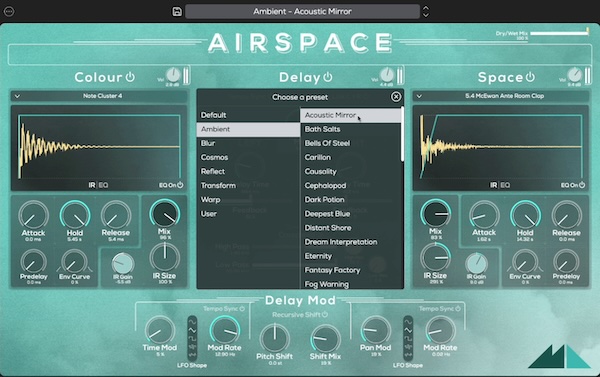Switch Colour display to IR tab
The image size is (600, 377).
tap(92, 185)
